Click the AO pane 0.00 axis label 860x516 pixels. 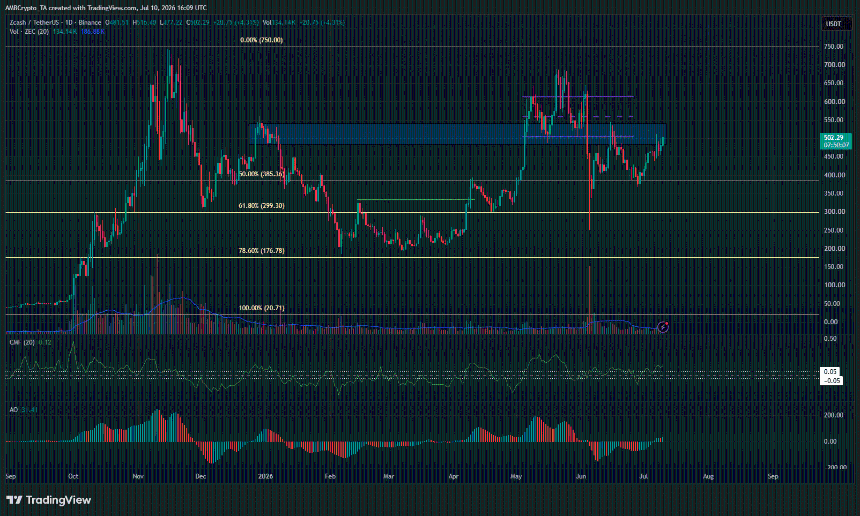831,441
